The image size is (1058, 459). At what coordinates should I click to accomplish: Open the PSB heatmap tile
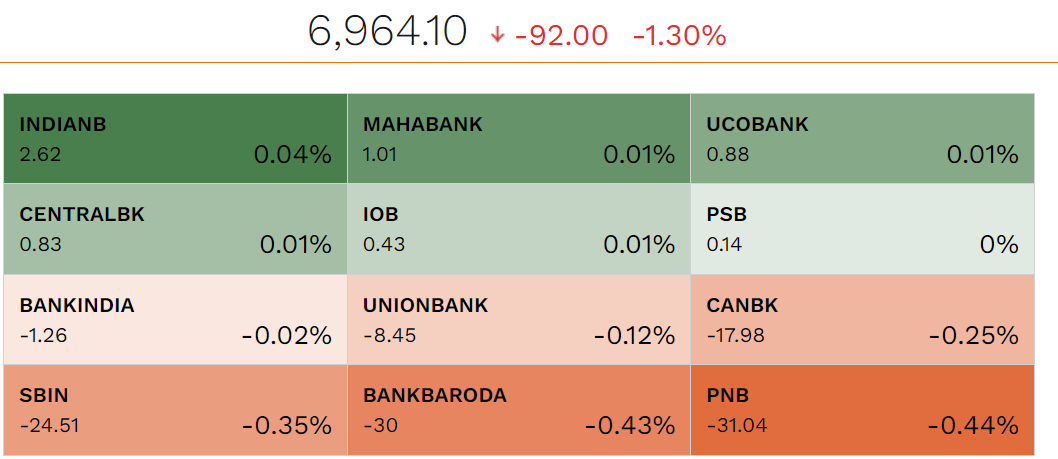(861, 229)
